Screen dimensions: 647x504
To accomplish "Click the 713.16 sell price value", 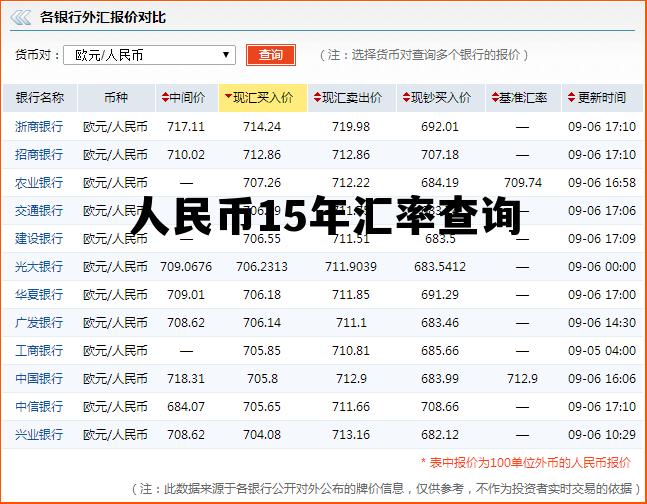I will pos(351,435).
